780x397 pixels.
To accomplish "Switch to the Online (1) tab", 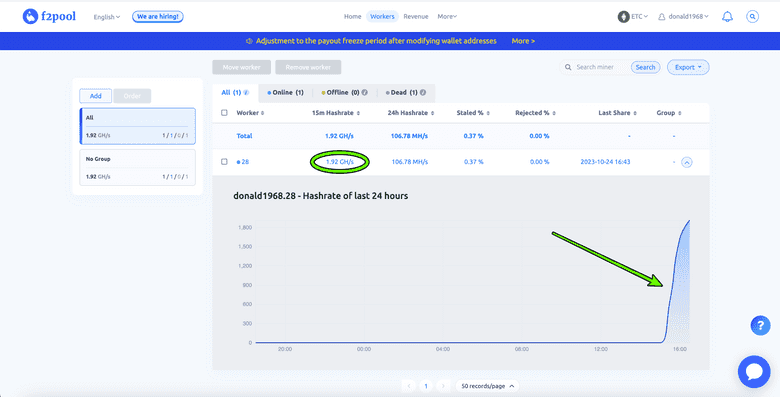I will pyautogui.click(x=286, y=93).
